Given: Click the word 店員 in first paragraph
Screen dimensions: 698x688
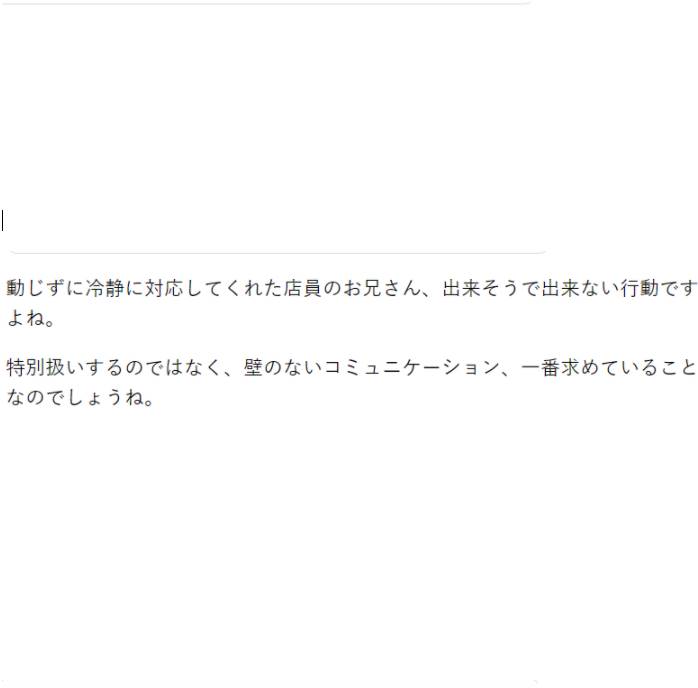Looking at the screenshot, I should coord(303,288).
